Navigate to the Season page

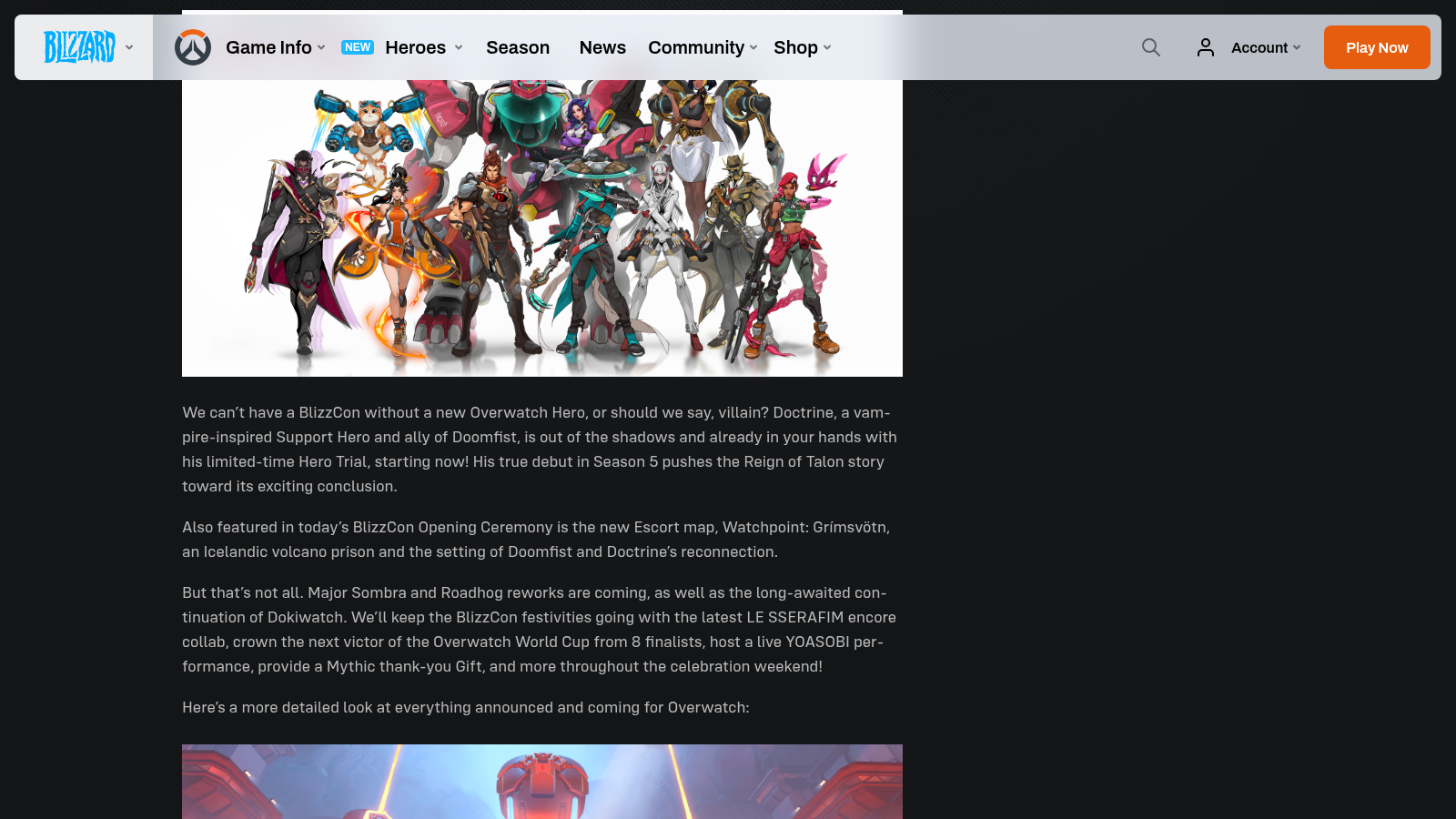pos(518,47)
